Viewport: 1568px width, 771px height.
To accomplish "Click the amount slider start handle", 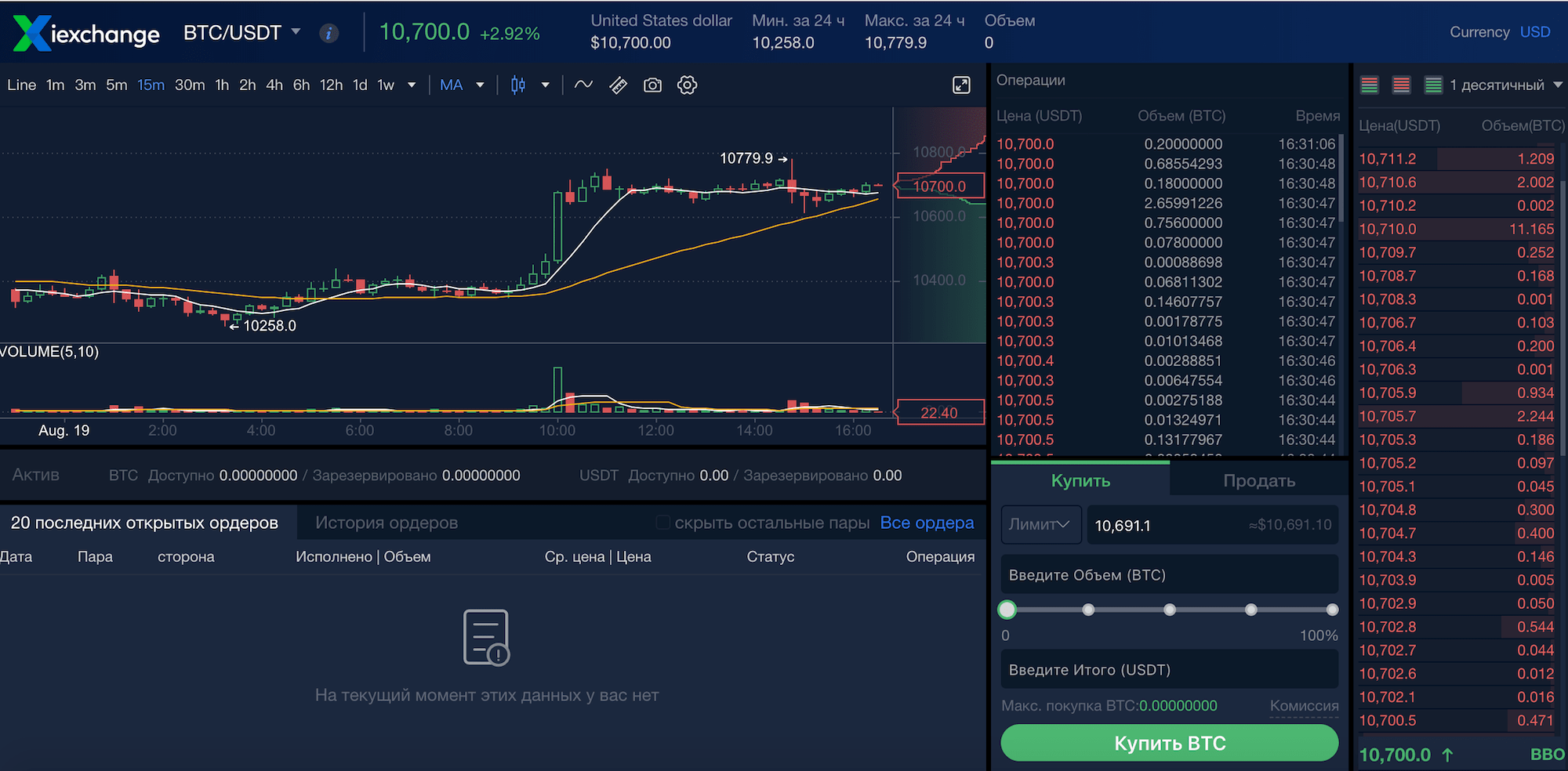I will click(x=1007, y=610).
